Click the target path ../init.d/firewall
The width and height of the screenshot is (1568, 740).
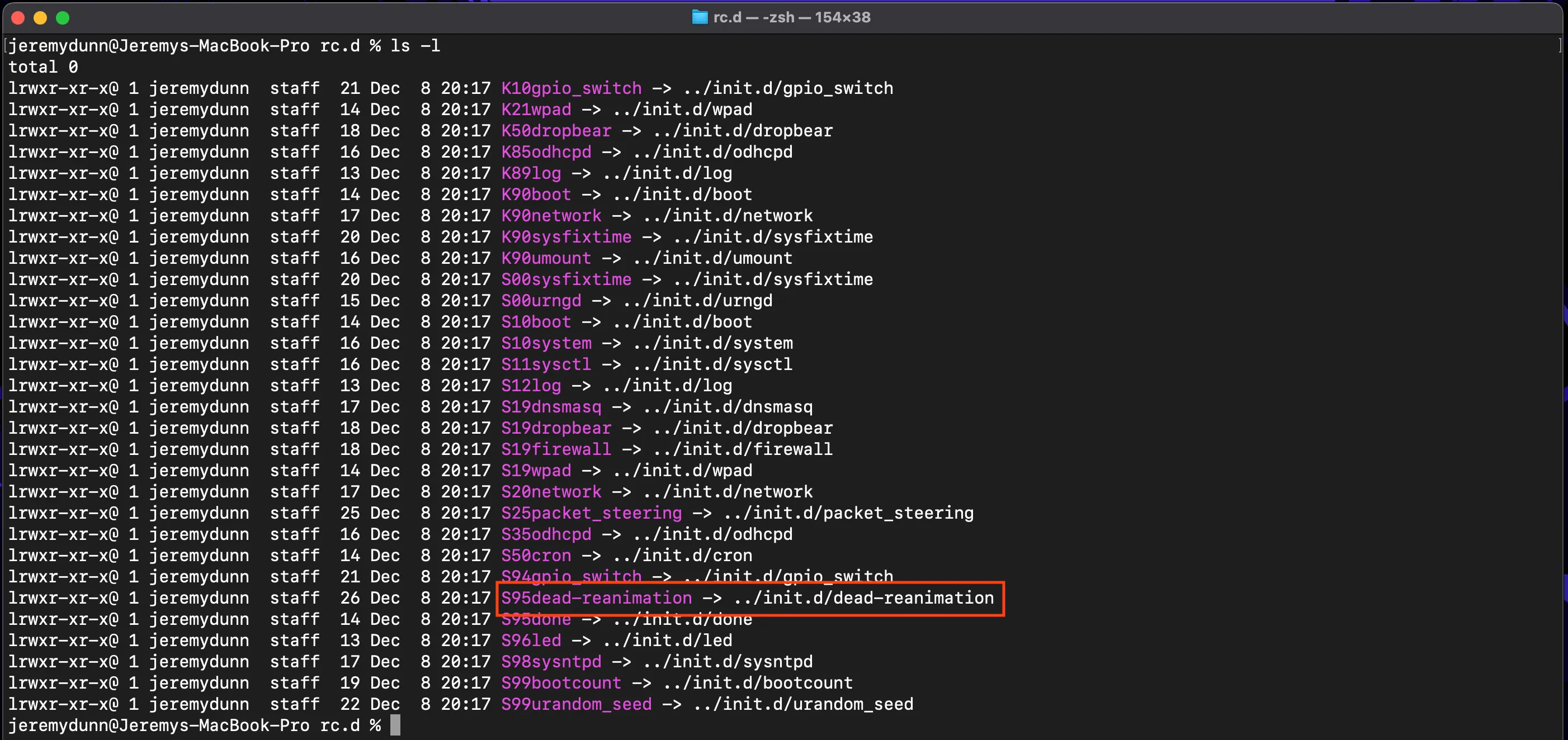pos(743,450)
